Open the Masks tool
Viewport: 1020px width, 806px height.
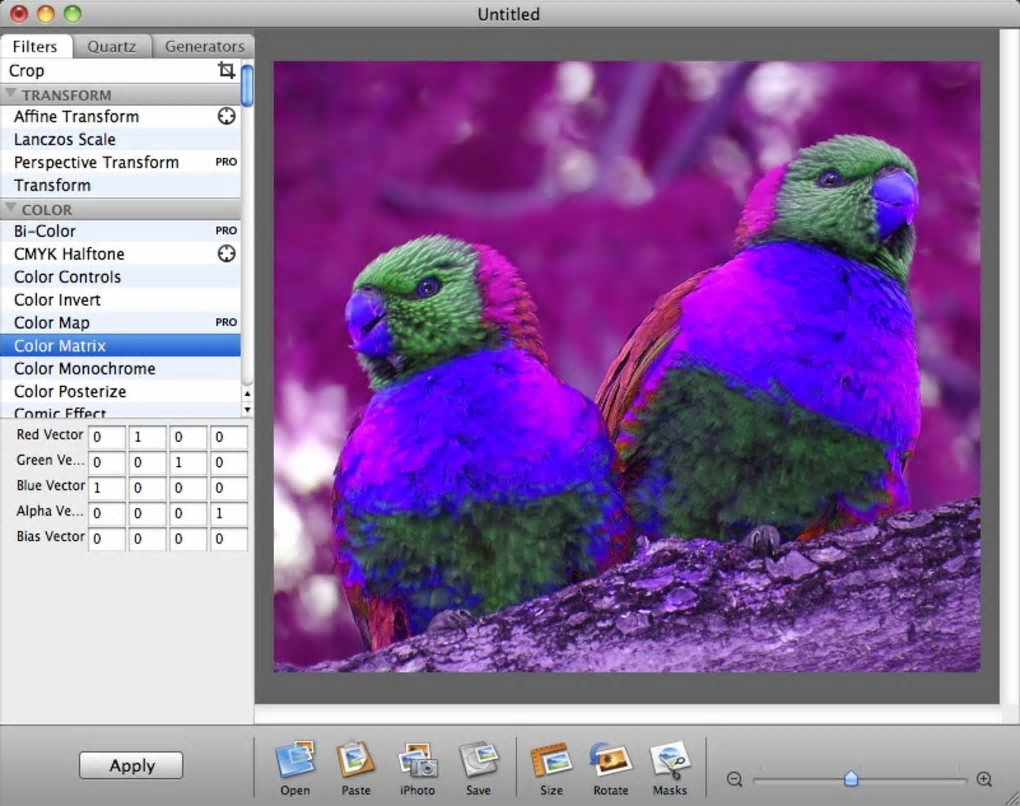point(669,761)
